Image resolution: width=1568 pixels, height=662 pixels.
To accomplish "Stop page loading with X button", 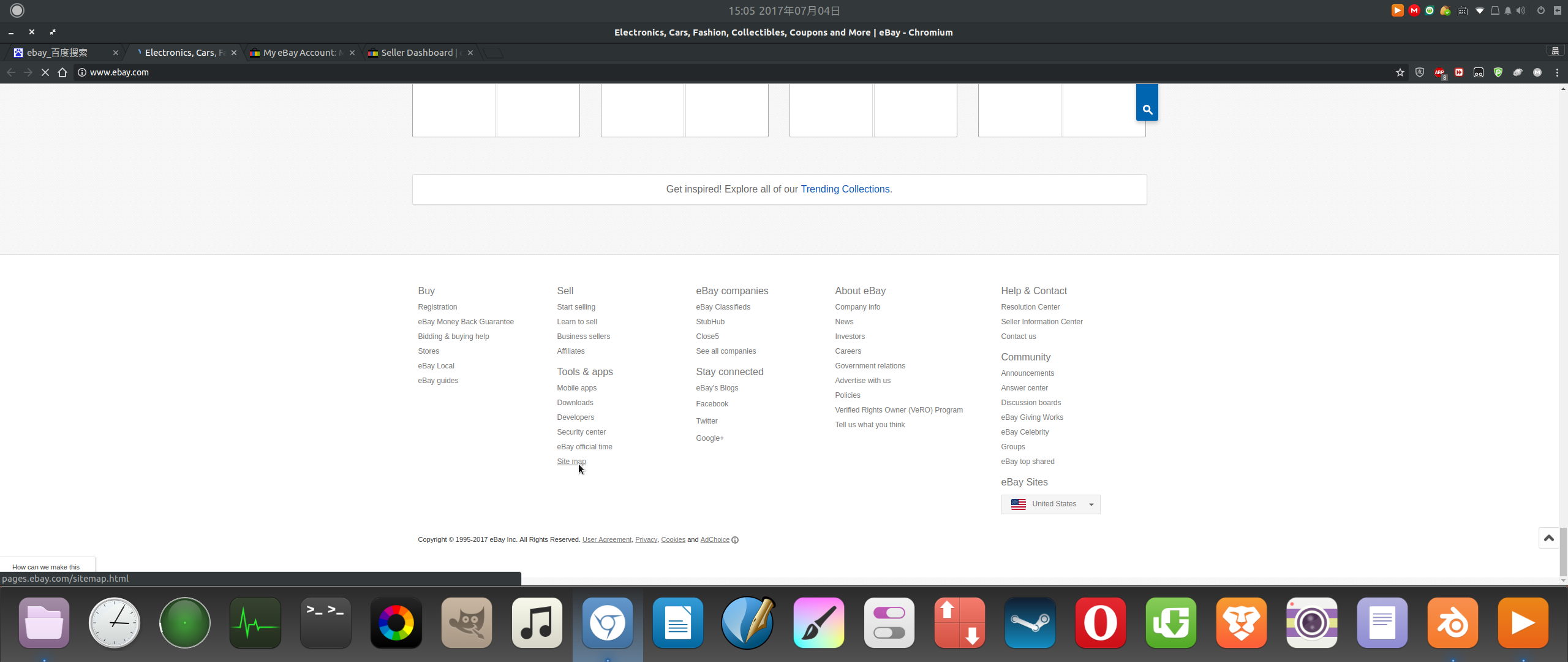I will (45, 72).
